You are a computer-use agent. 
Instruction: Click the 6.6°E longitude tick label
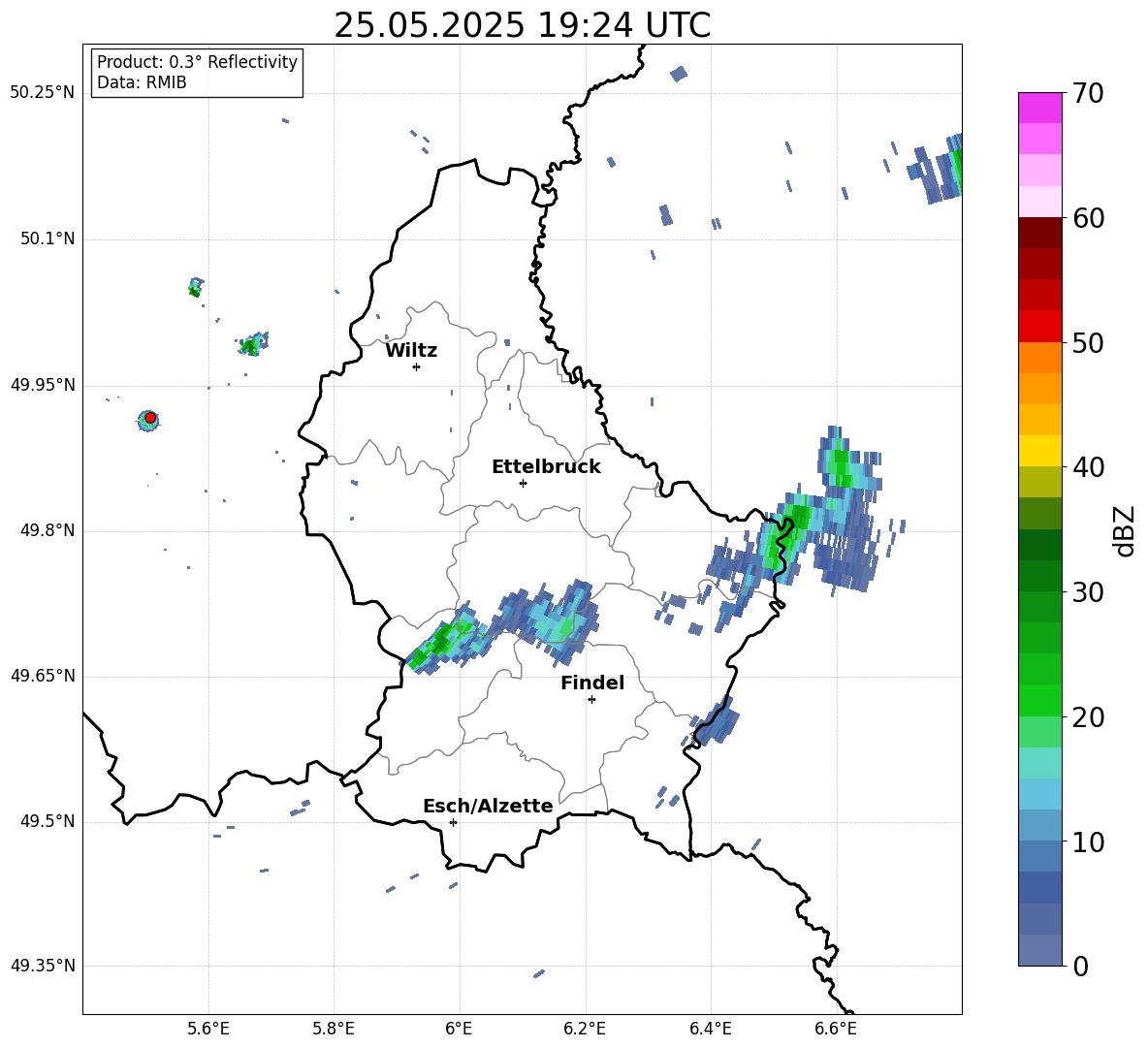836,1029
